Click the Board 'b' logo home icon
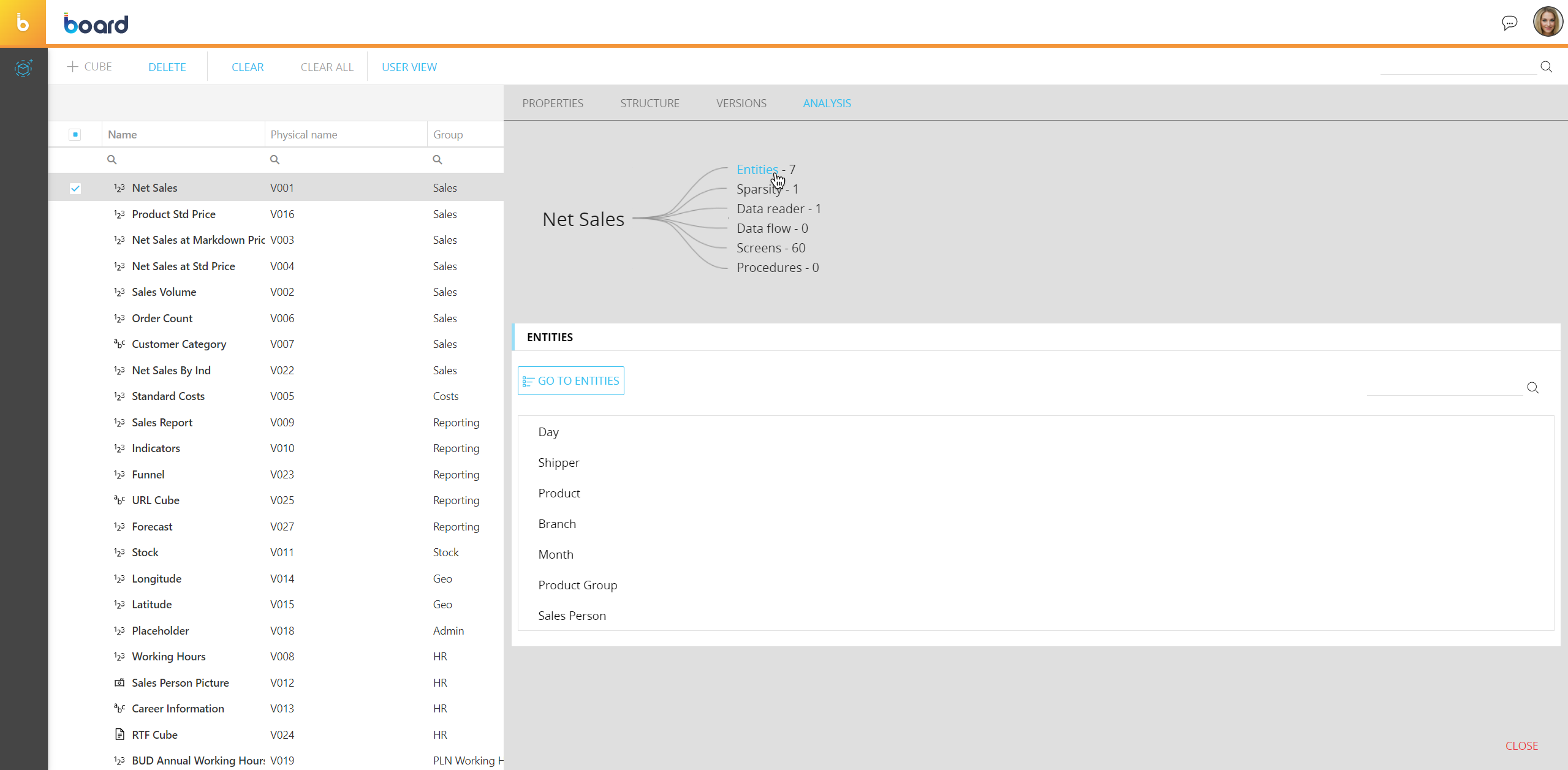The width and height of the screenshot is (1568, 770). coord(23,23)
